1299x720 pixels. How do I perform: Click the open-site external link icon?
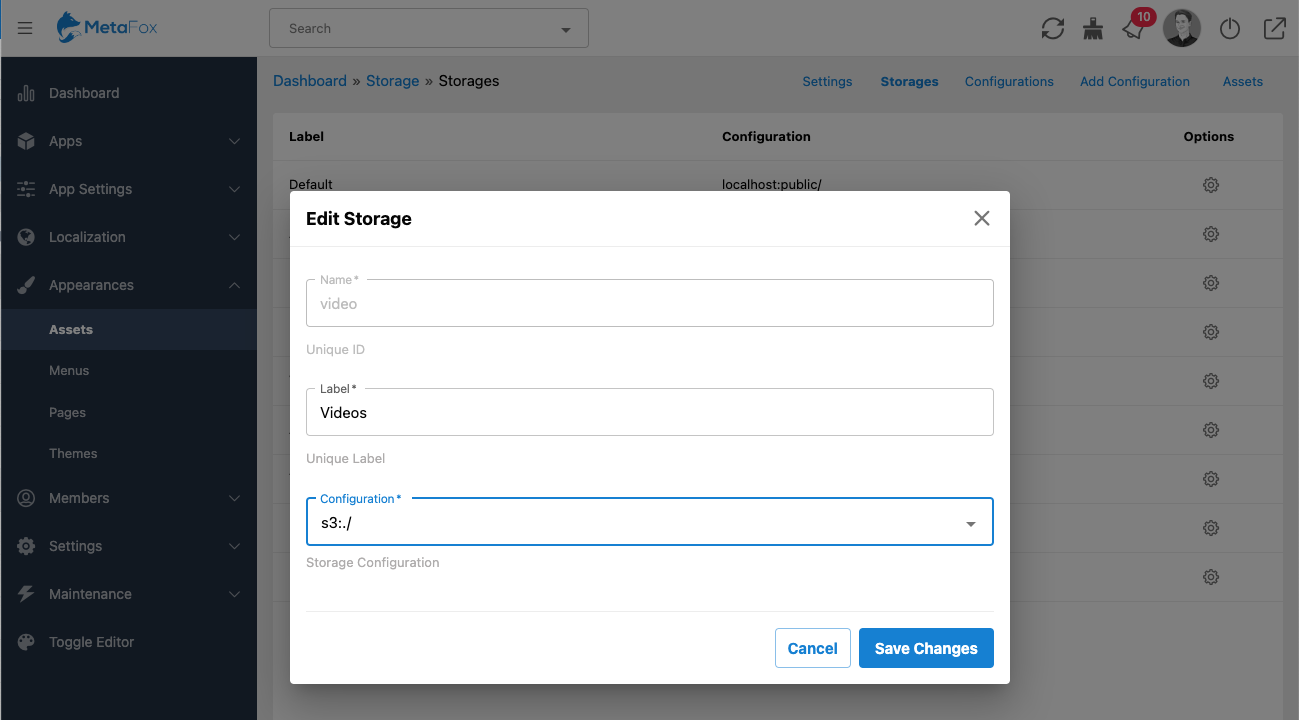click(x=1274, y=29)
